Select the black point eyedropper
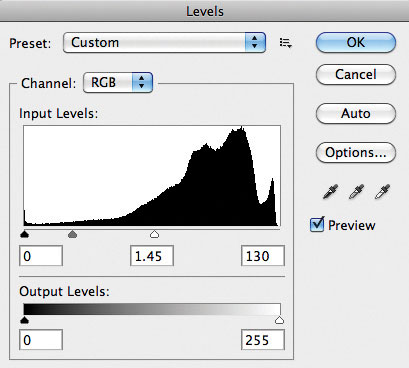Image resolution: width=409 pixels, height=368 pixels. 330,192
